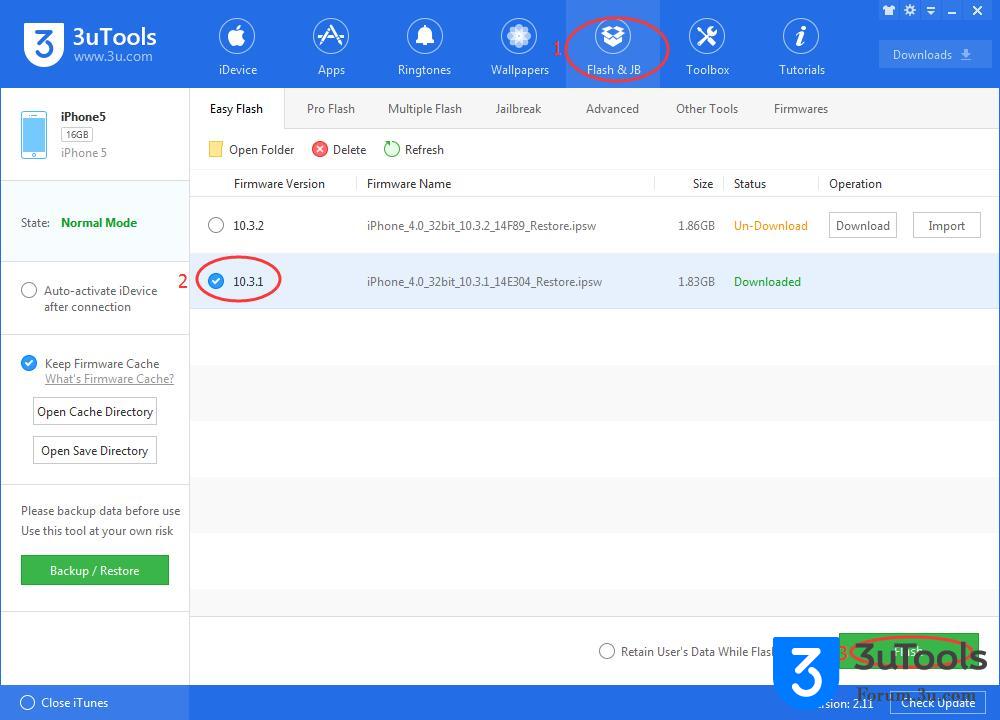Download the 10.3.2 firmware
Screen dimensions: 1000x720
862,225
